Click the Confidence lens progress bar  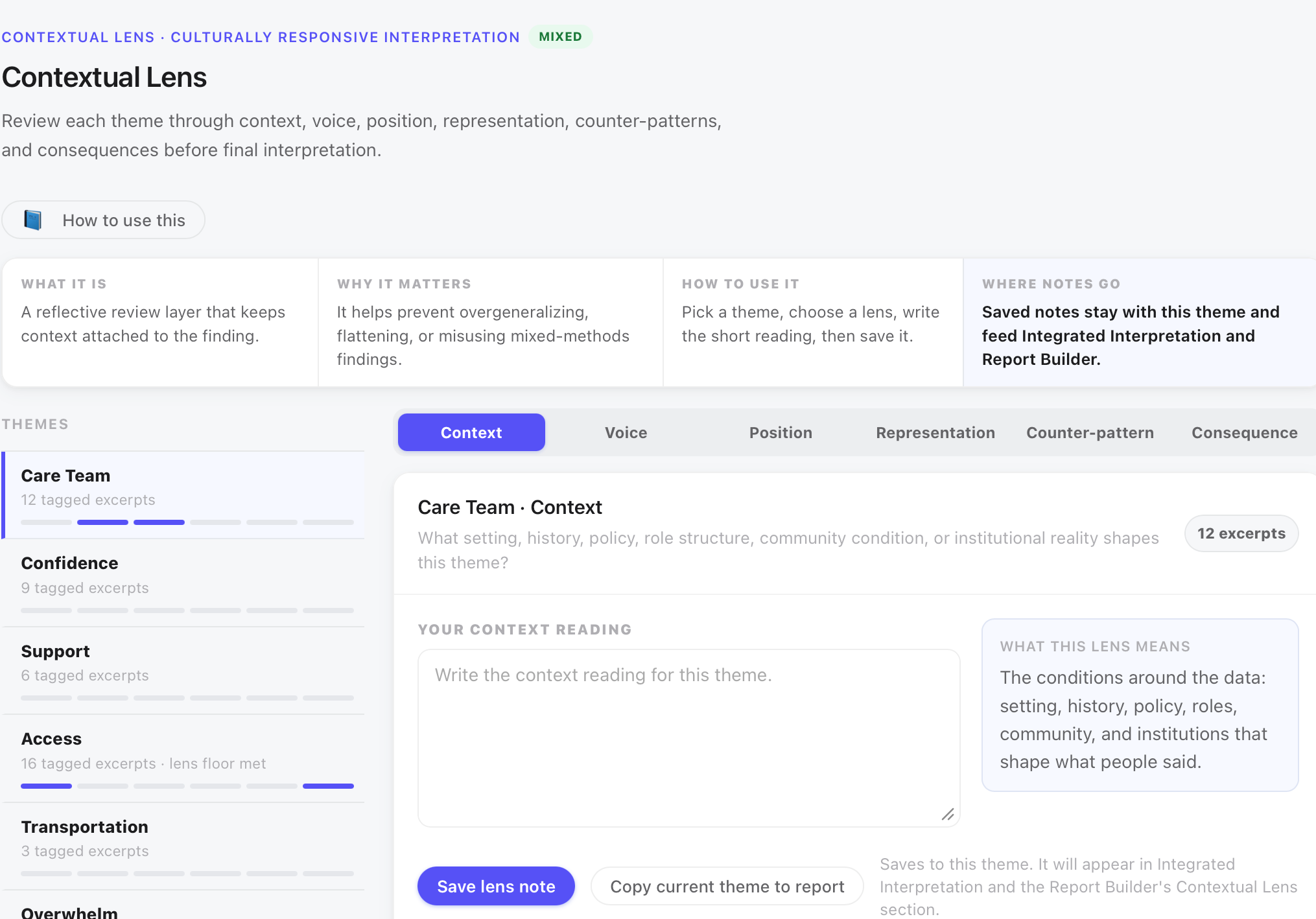tap(187, 611)
